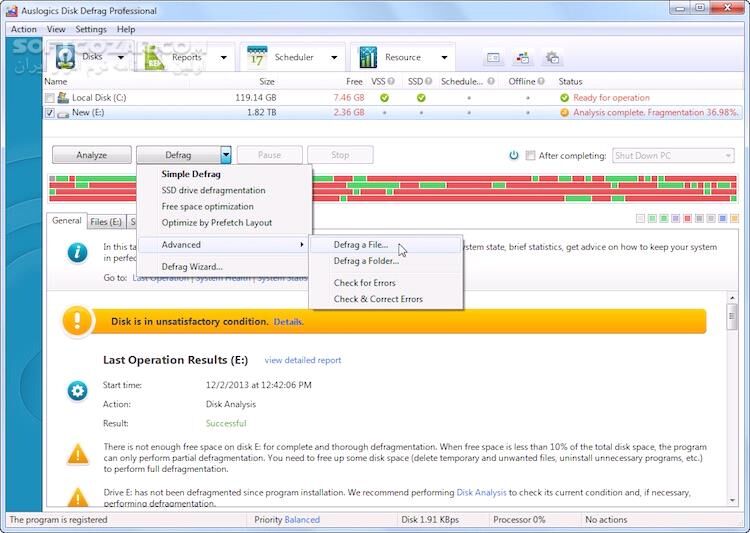
Task: Expand the Reports dropdown arrow
Action: [223, 58]
